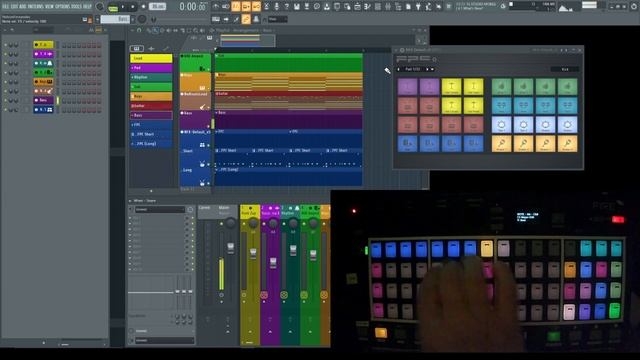
Task: Click the question mark help icon
Action: [x=287, y=7]
